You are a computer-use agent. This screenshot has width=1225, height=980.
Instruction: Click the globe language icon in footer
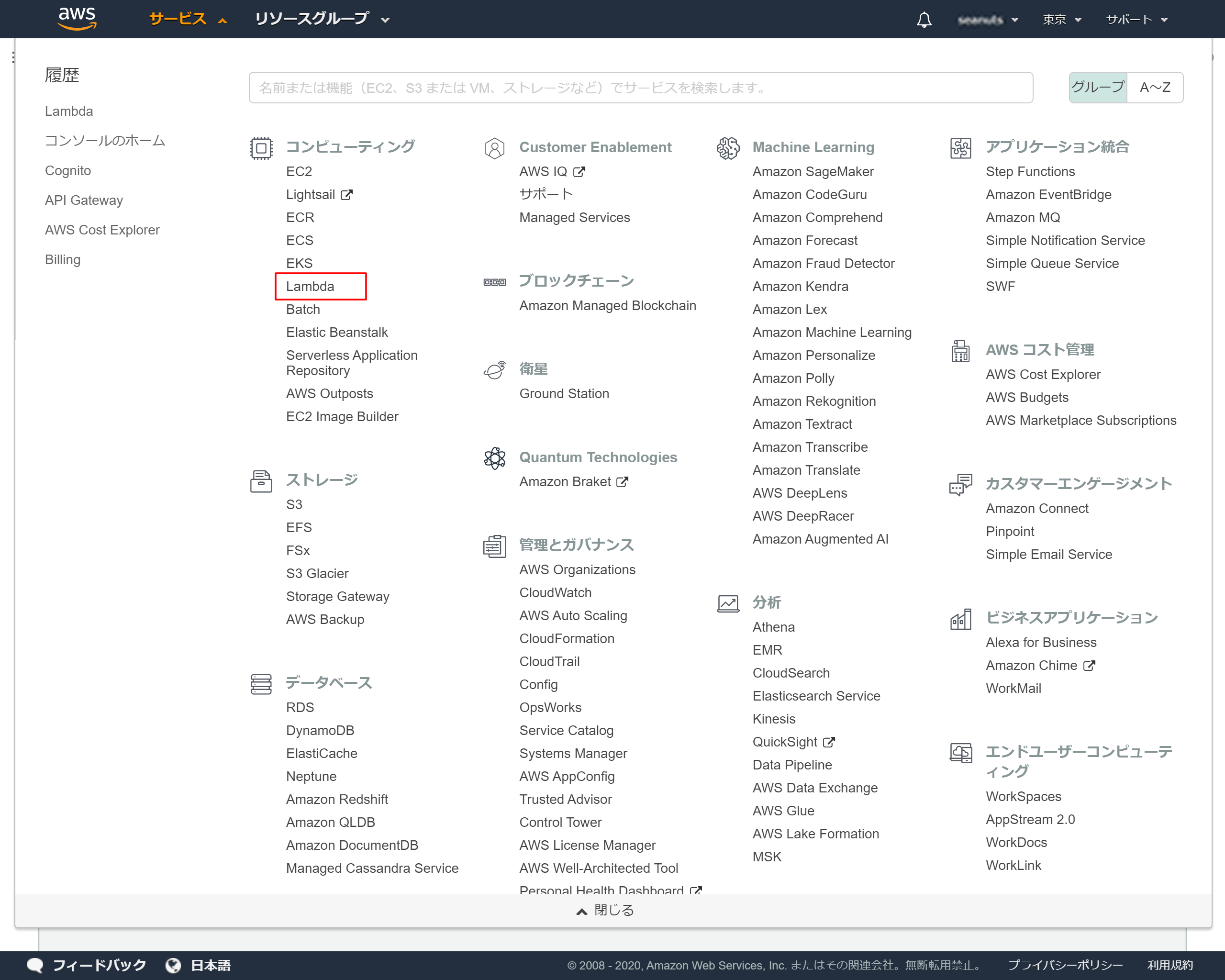(x=173, y=965)
